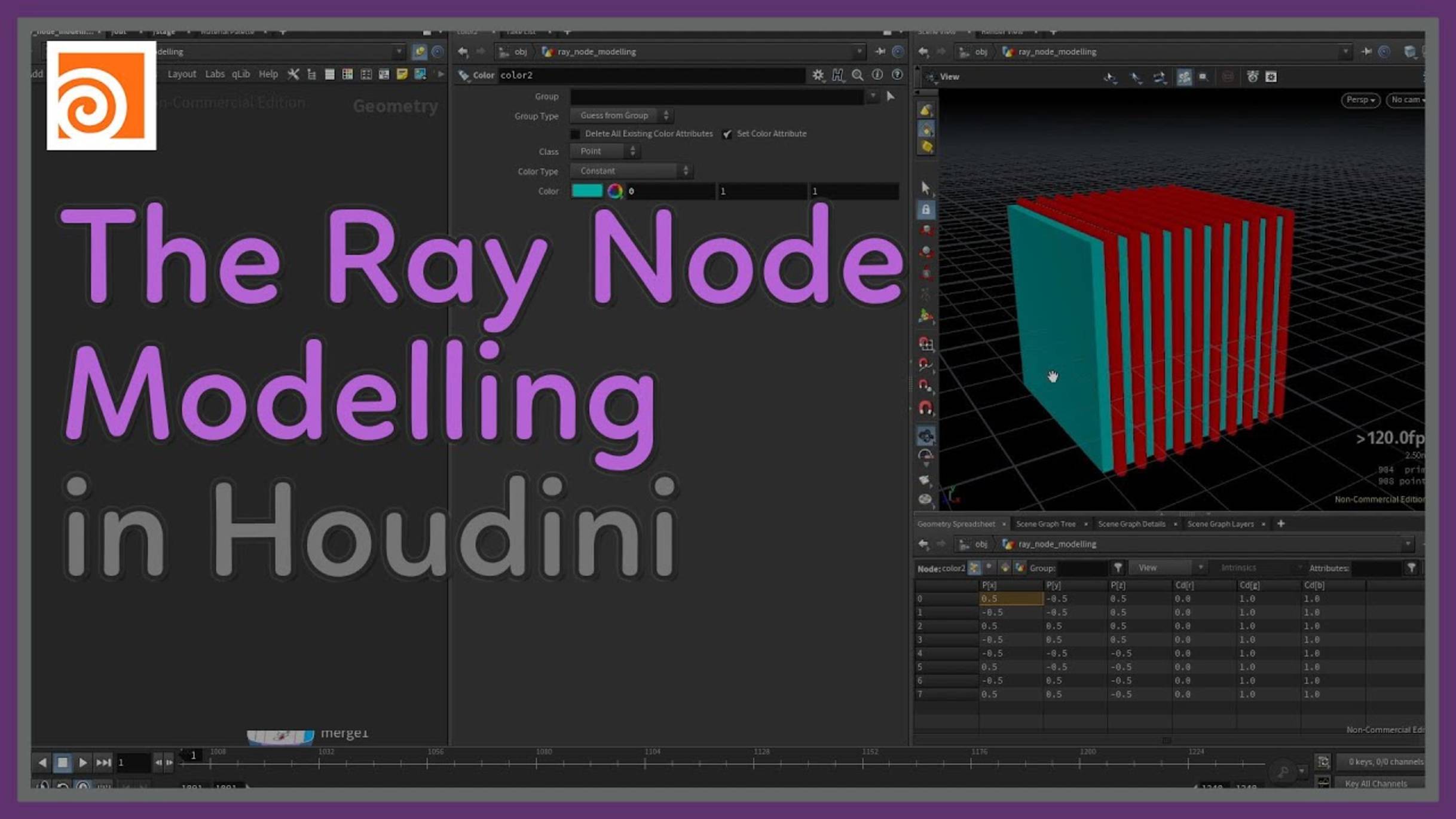Viewport: 1456px width, 819px height.
Task: Click the wrench tools icon in network toolbar
Action: (293, 74)
